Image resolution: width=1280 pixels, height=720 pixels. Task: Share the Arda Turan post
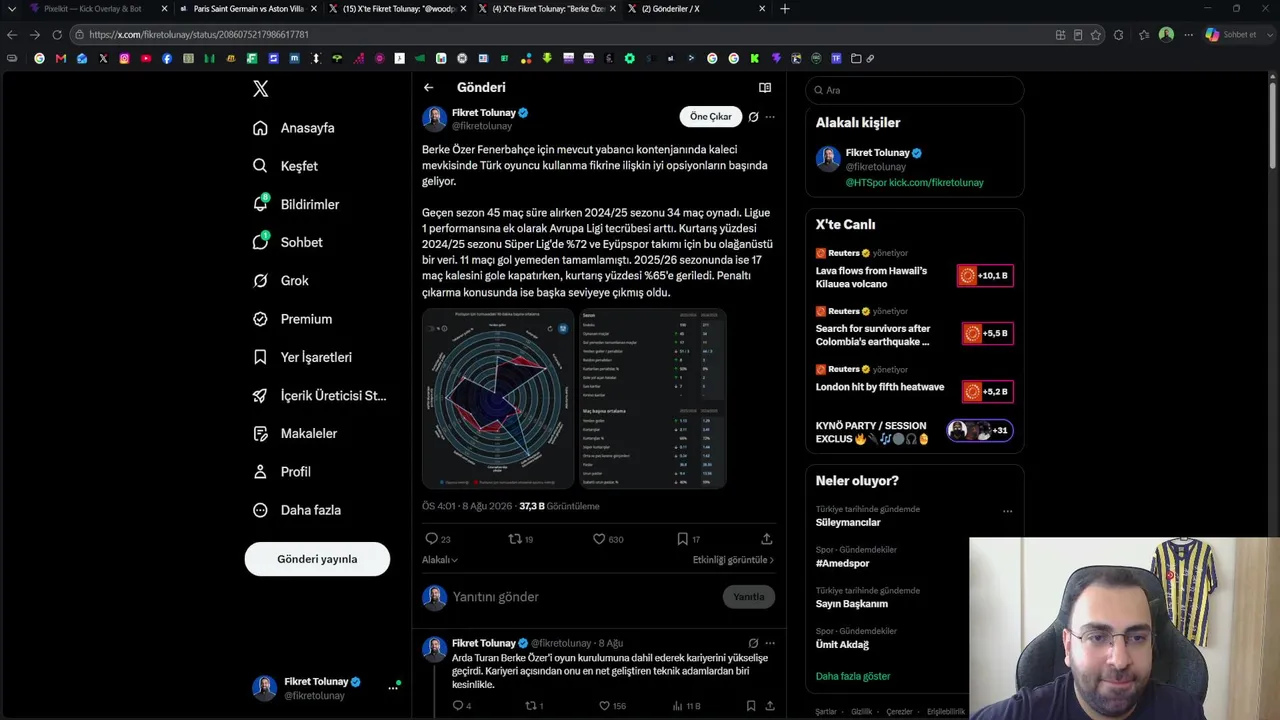[769, 706]
